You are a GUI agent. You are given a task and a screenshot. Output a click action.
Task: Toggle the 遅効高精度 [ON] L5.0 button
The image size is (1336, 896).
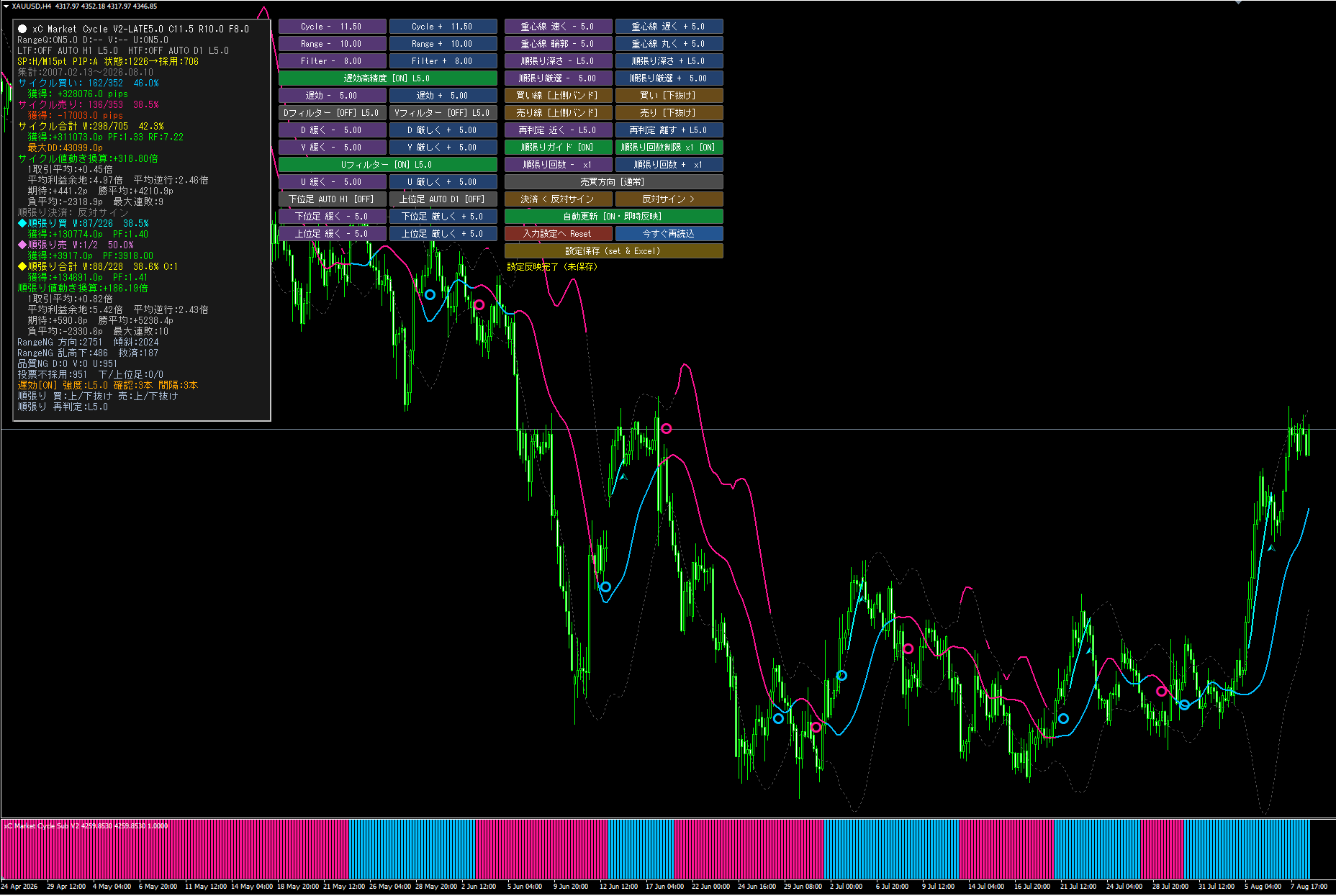387,78
